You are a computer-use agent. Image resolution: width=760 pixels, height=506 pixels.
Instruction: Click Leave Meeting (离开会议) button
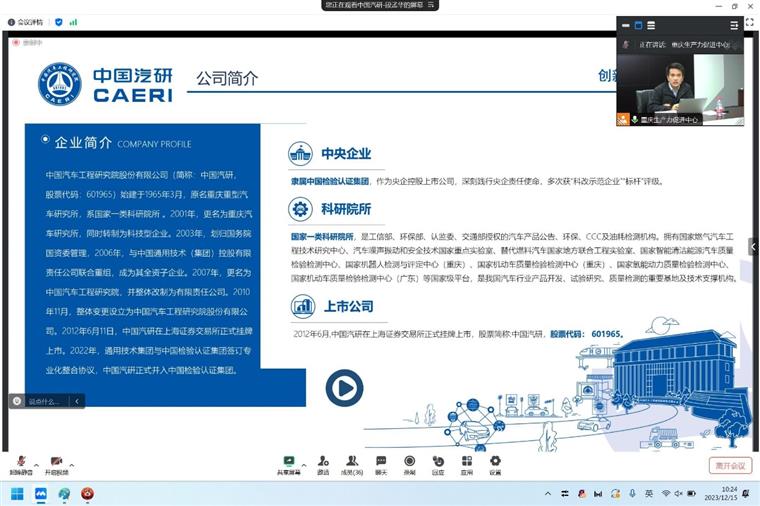[730, 466]
